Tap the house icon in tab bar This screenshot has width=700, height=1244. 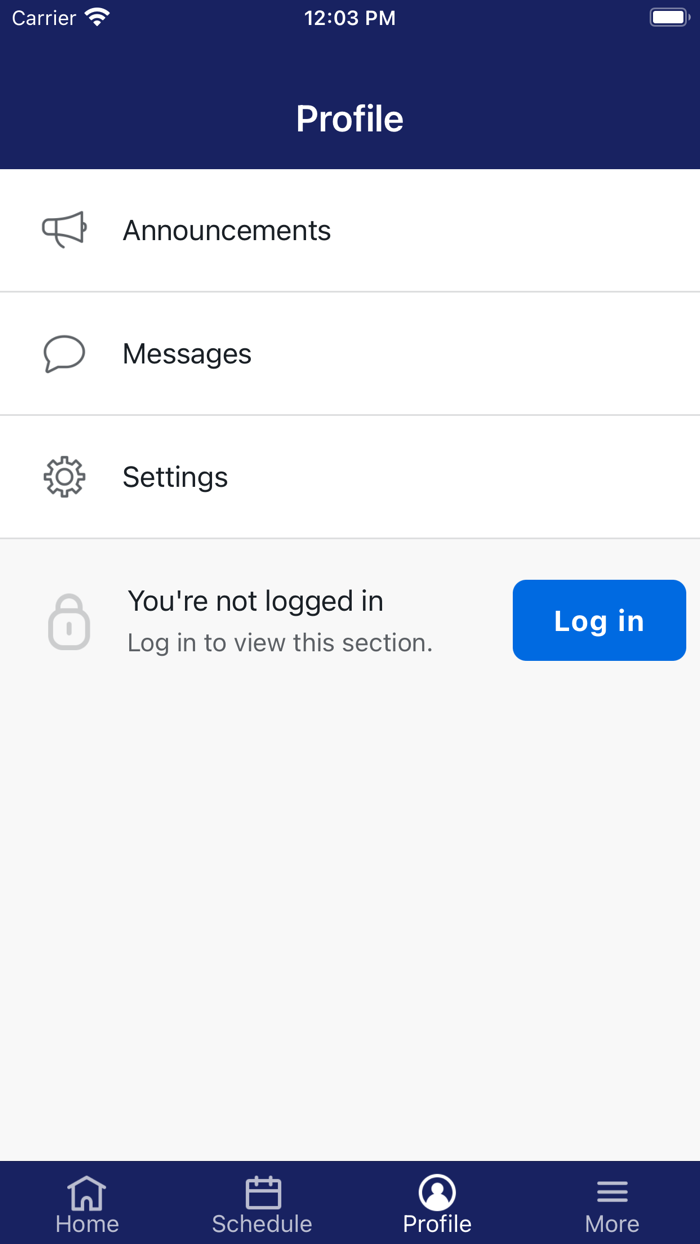(x=87, y=1192)
